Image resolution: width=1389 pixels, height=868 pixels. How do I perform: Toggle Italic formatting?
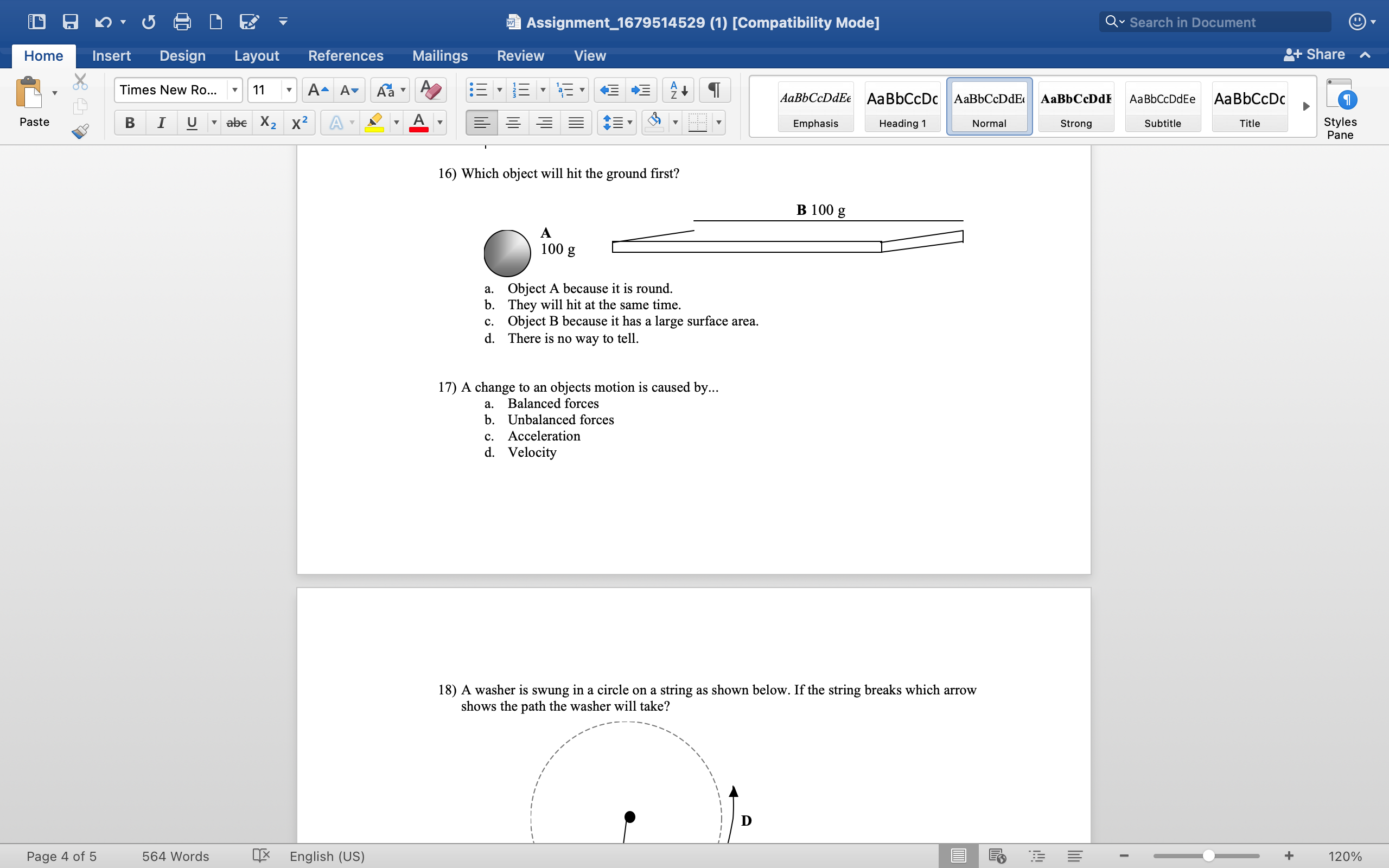coord(161,122)
